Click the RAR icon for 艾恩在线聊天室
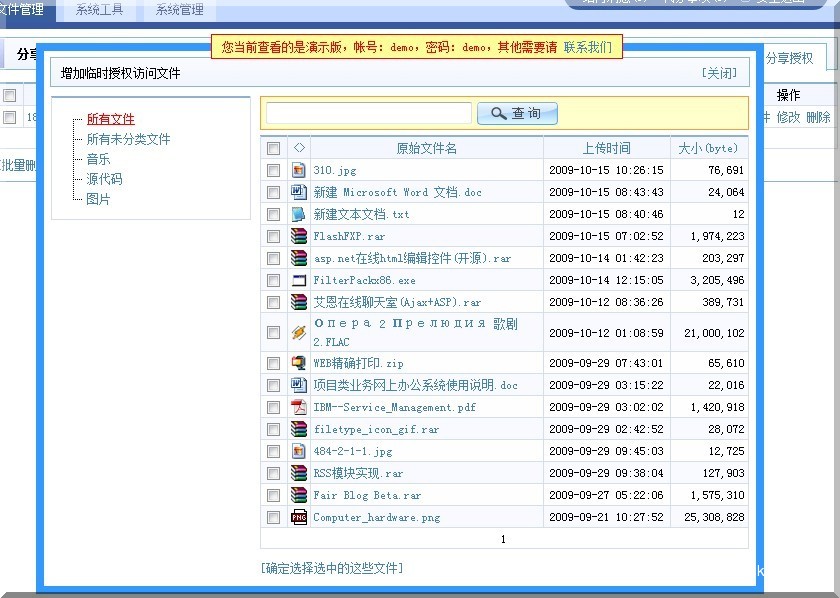 click(298, 302)
